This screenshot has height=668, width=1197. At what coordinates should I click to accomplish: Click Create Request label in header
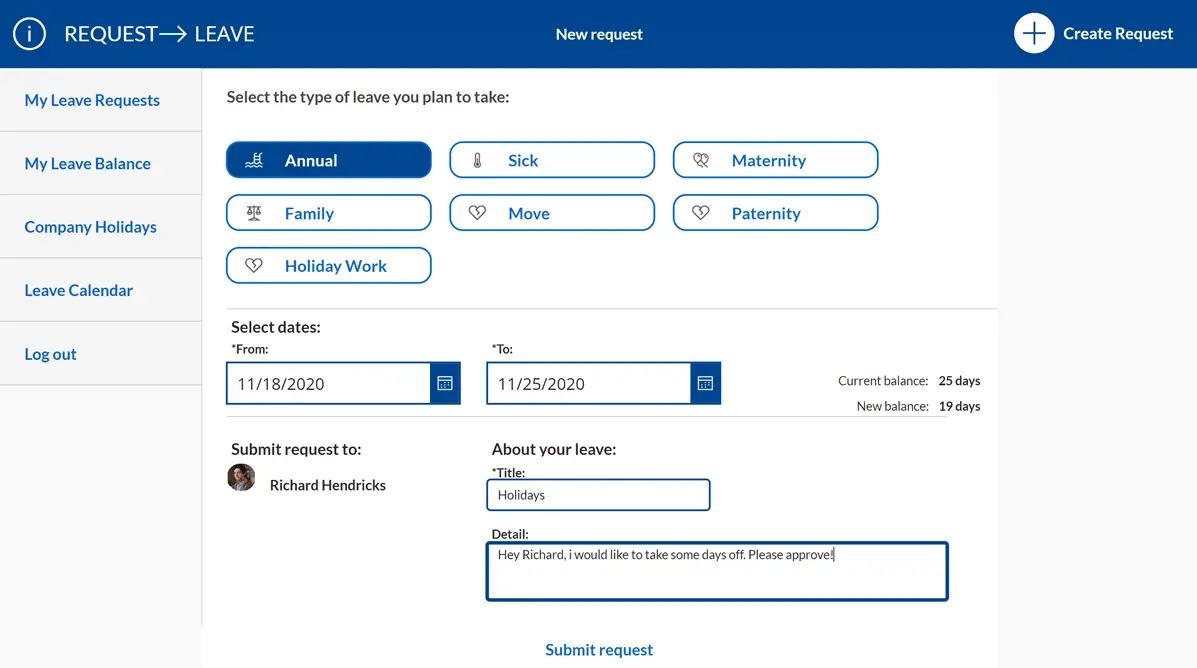pyautogui.click(x=1118, y=34)
